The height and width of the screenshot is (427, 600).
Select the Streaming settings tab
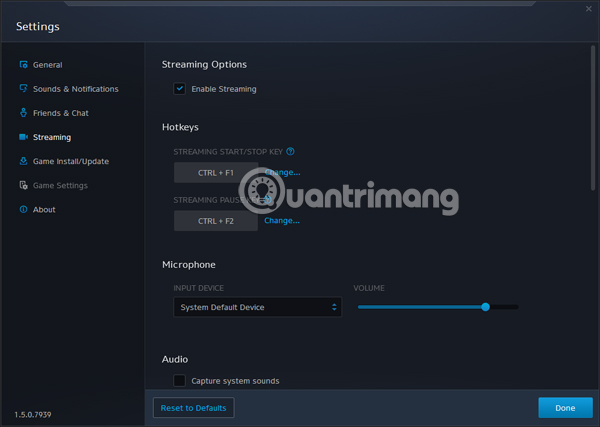tap(52, 137)
